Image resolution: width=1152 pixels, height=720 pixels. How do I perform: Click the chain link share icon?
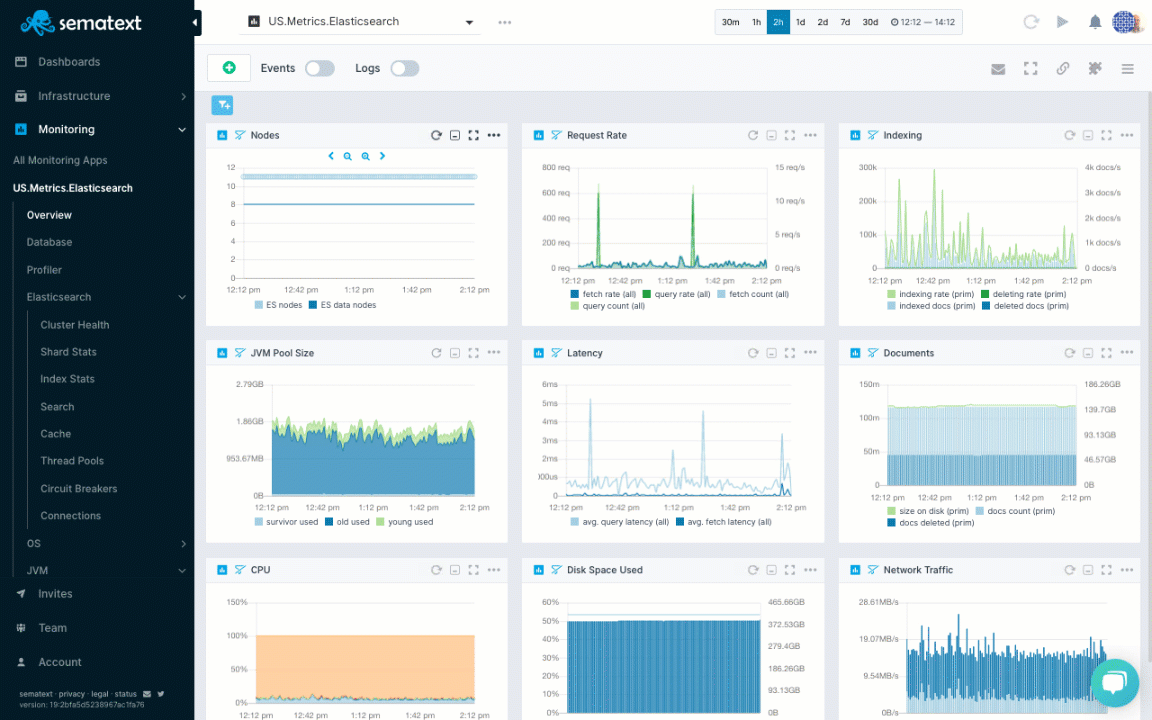coord(1062,68)
